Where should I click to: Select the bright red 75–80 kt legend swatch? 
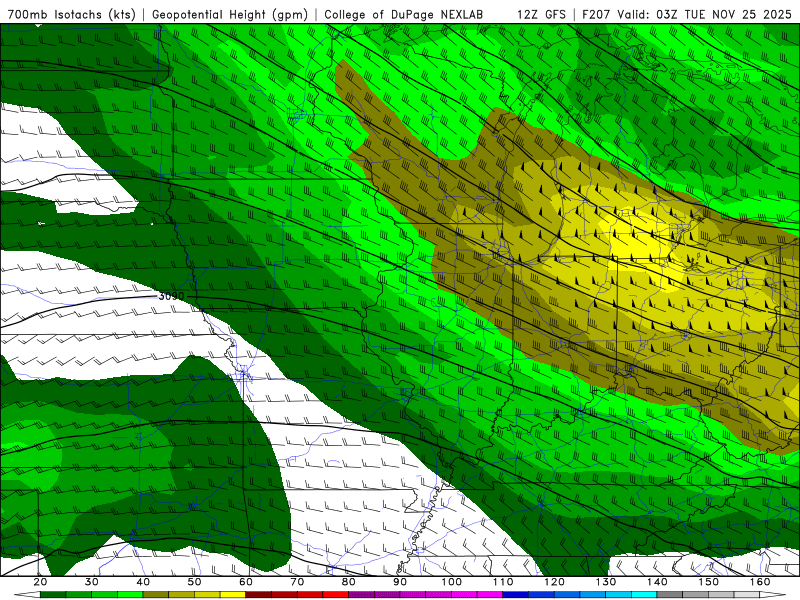click(336, 595)
